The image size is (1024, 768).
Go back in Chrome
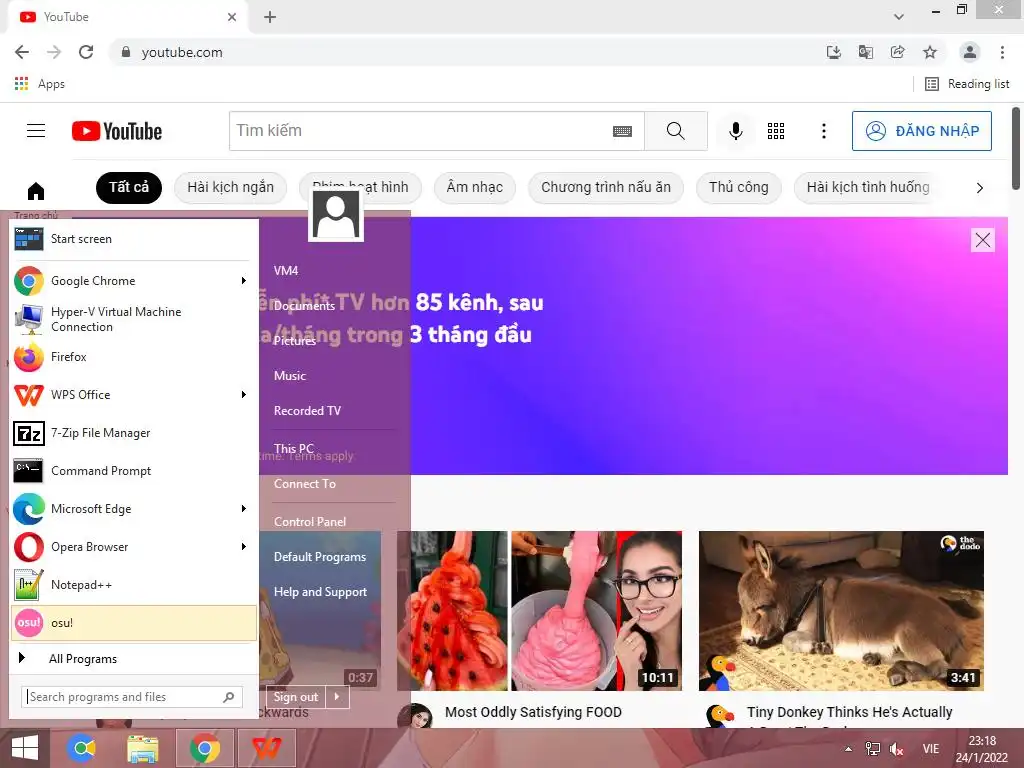[x=22, y=52]
